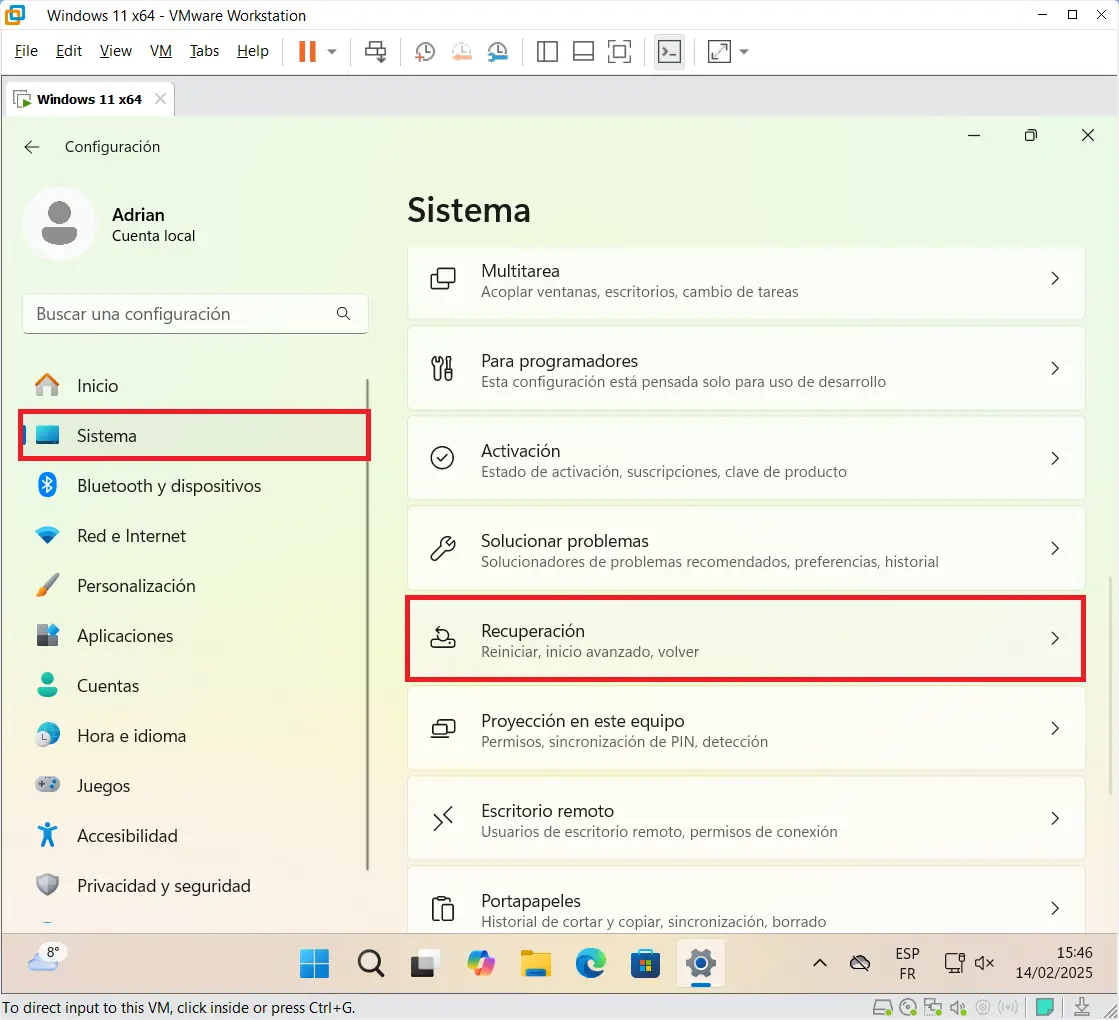The image size is (1119, 1020).
Task: Toggle the VMware library sidebar view
Action: pos(547,51)
